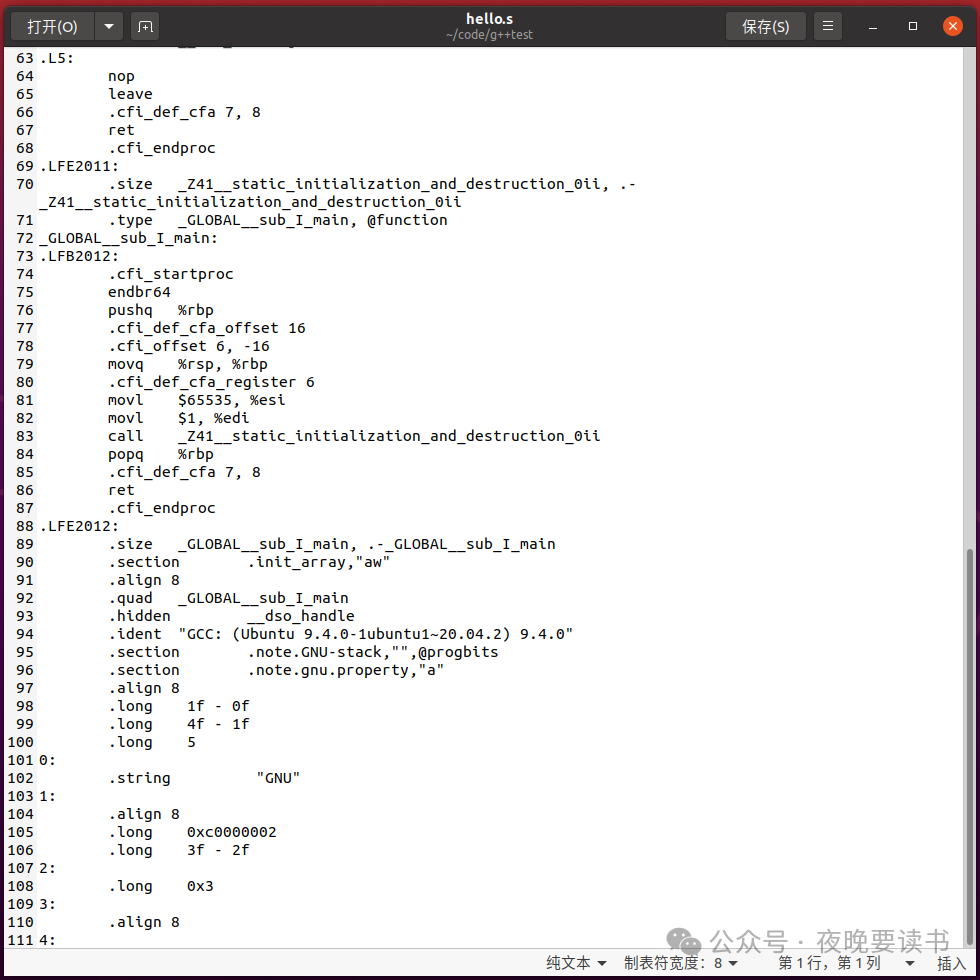The width and height of the screenshot is (980, 980).
Task: Click '.long 4f - 1f' line
Action: click(x=179, y=724)
